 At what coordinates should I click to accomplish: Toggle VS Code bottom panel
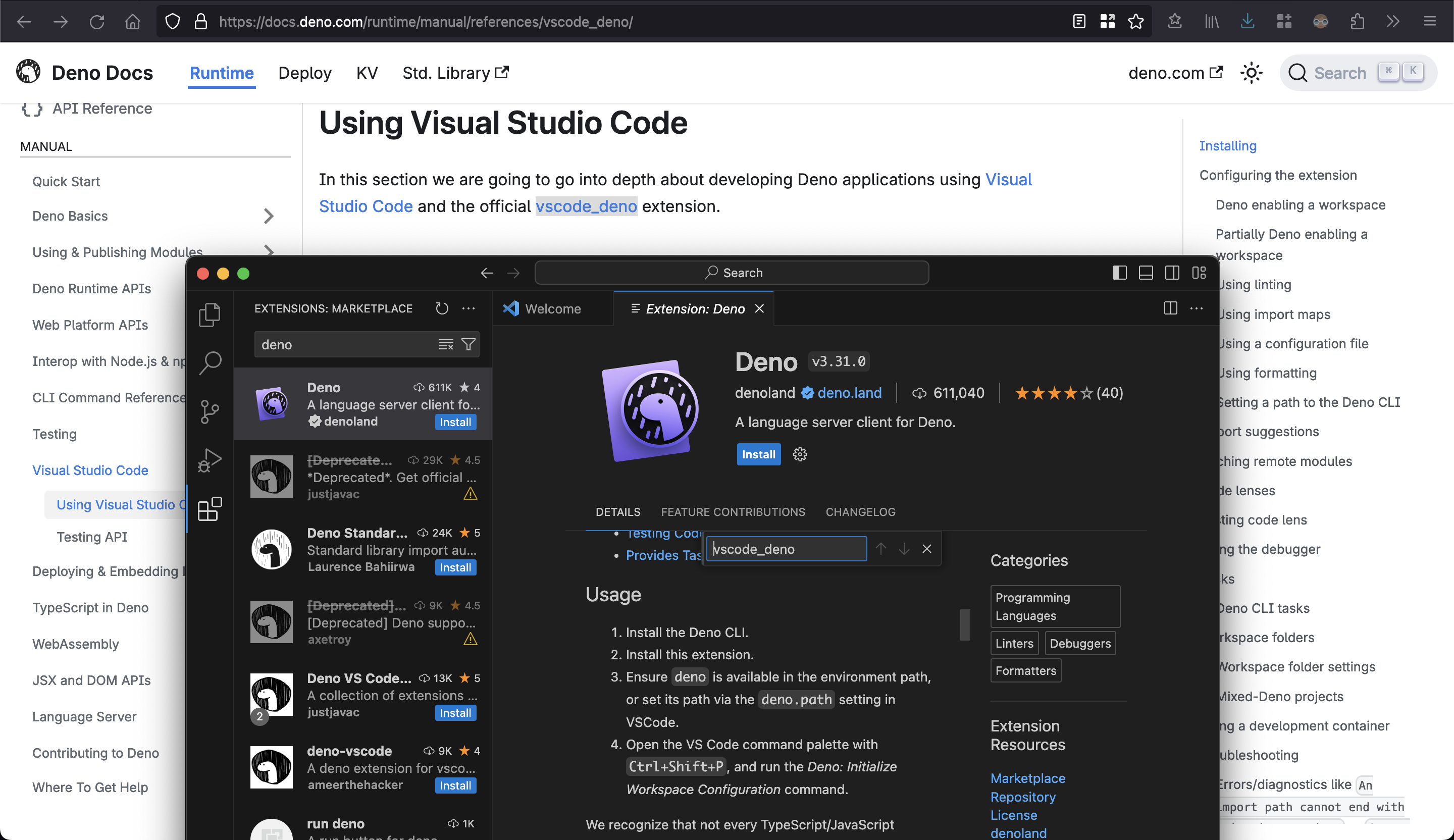click(1146, 273)
